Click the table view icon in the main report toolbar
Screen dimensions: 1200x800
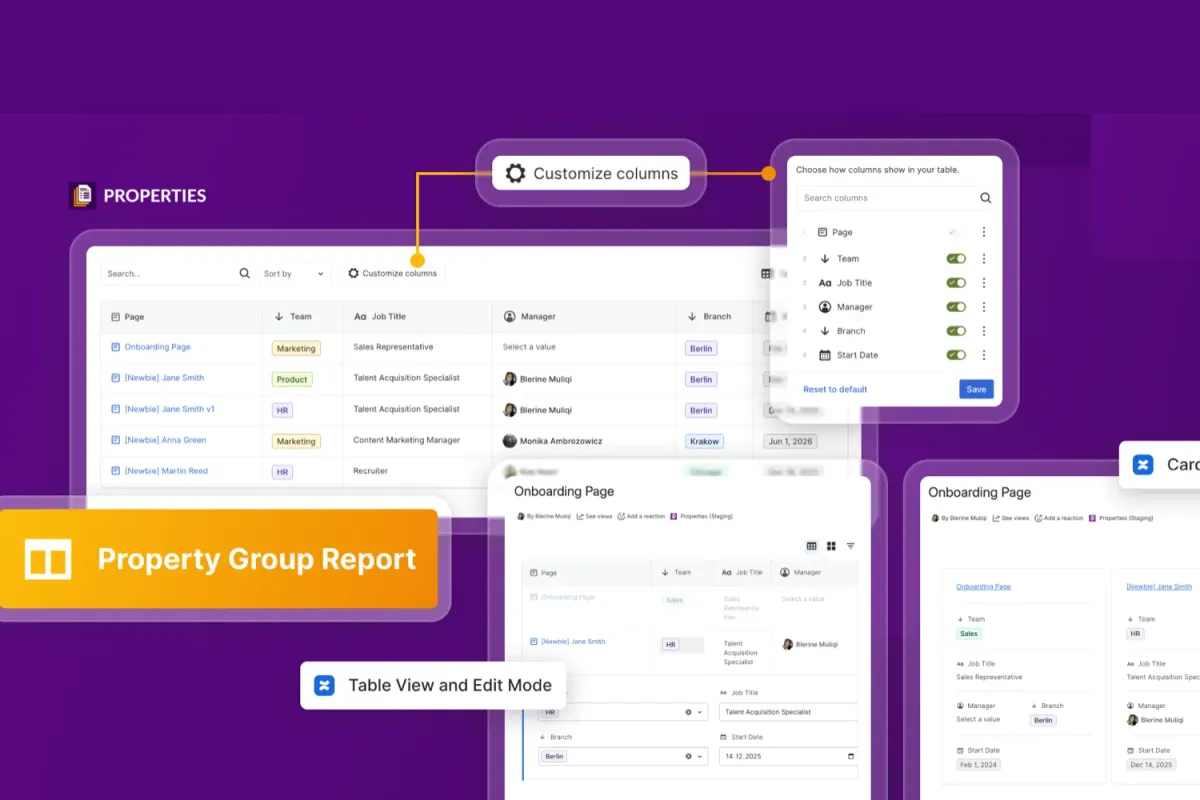pos(767,273)
